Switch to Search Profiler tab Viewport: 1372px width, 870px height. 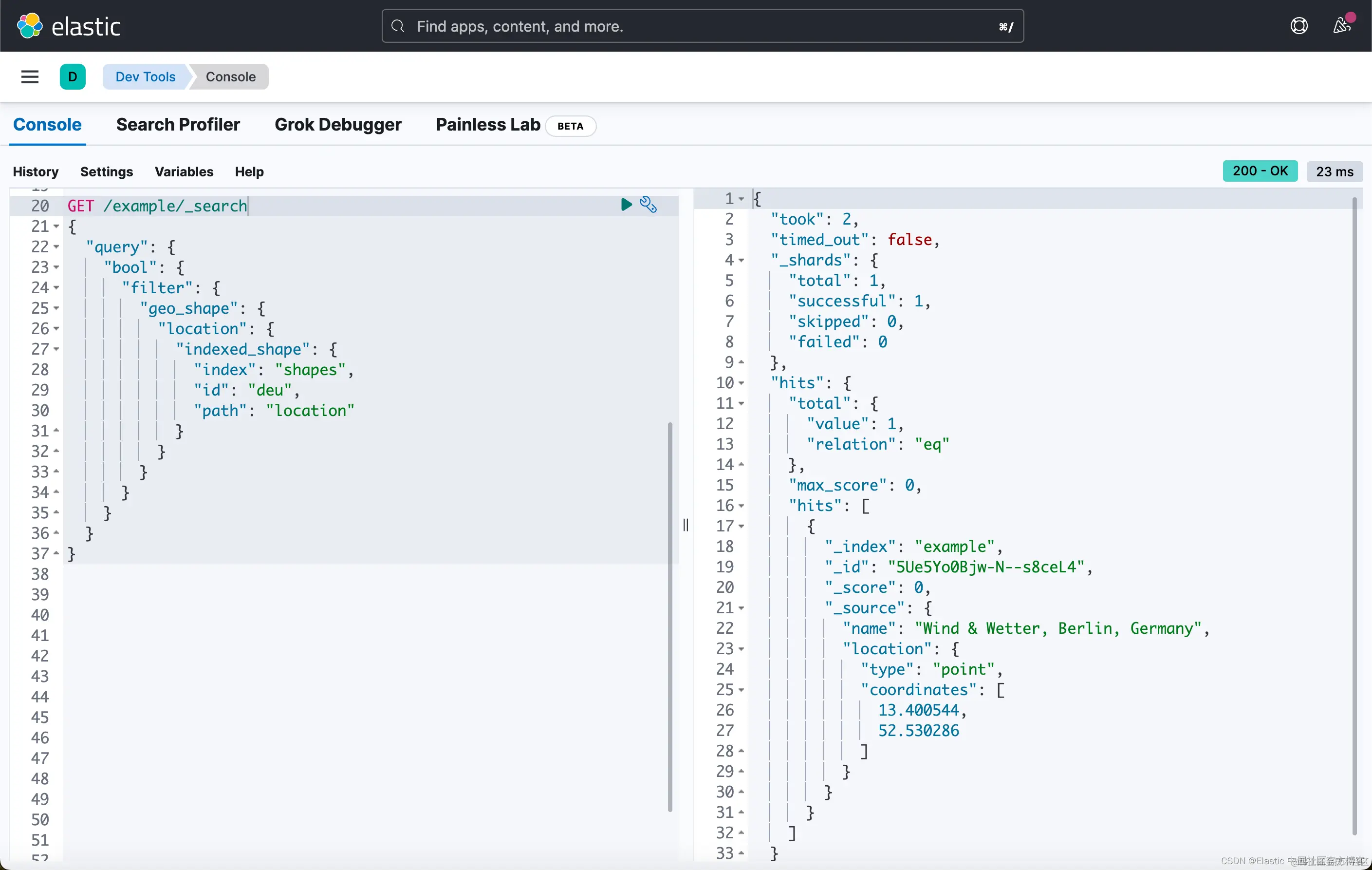pyautogui.click(x=178, y=125)
